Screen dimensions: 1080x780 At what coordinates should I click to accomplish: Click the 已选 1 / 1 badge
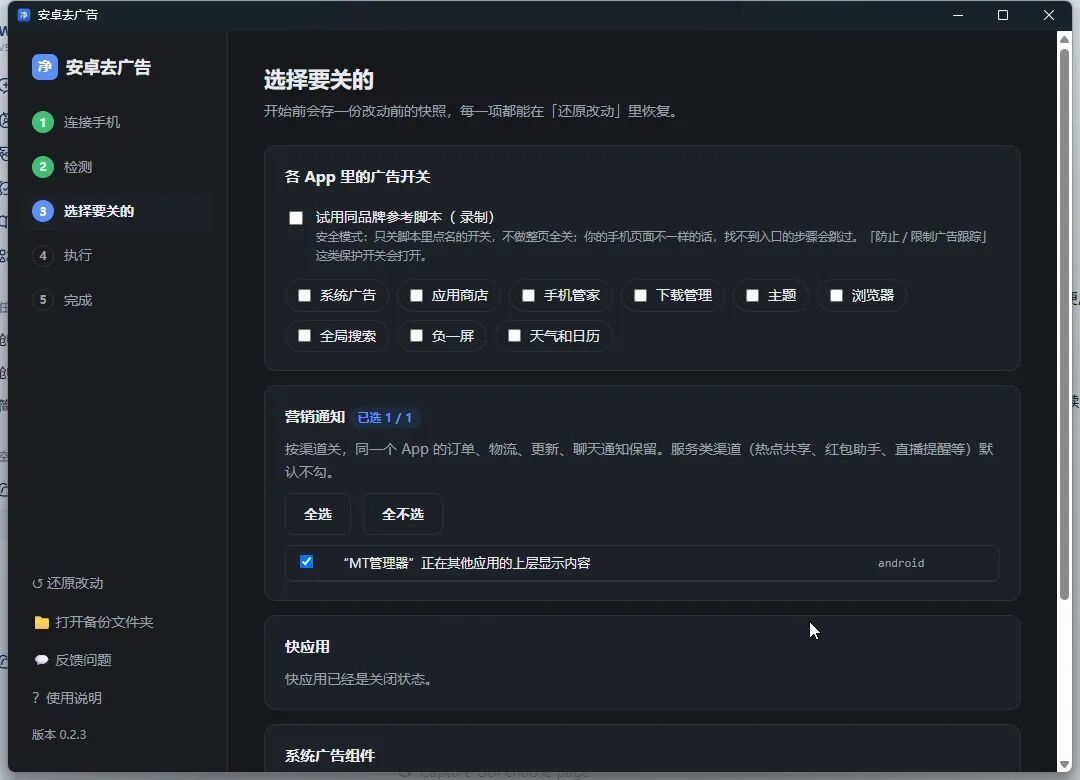(x=385, y=418)
